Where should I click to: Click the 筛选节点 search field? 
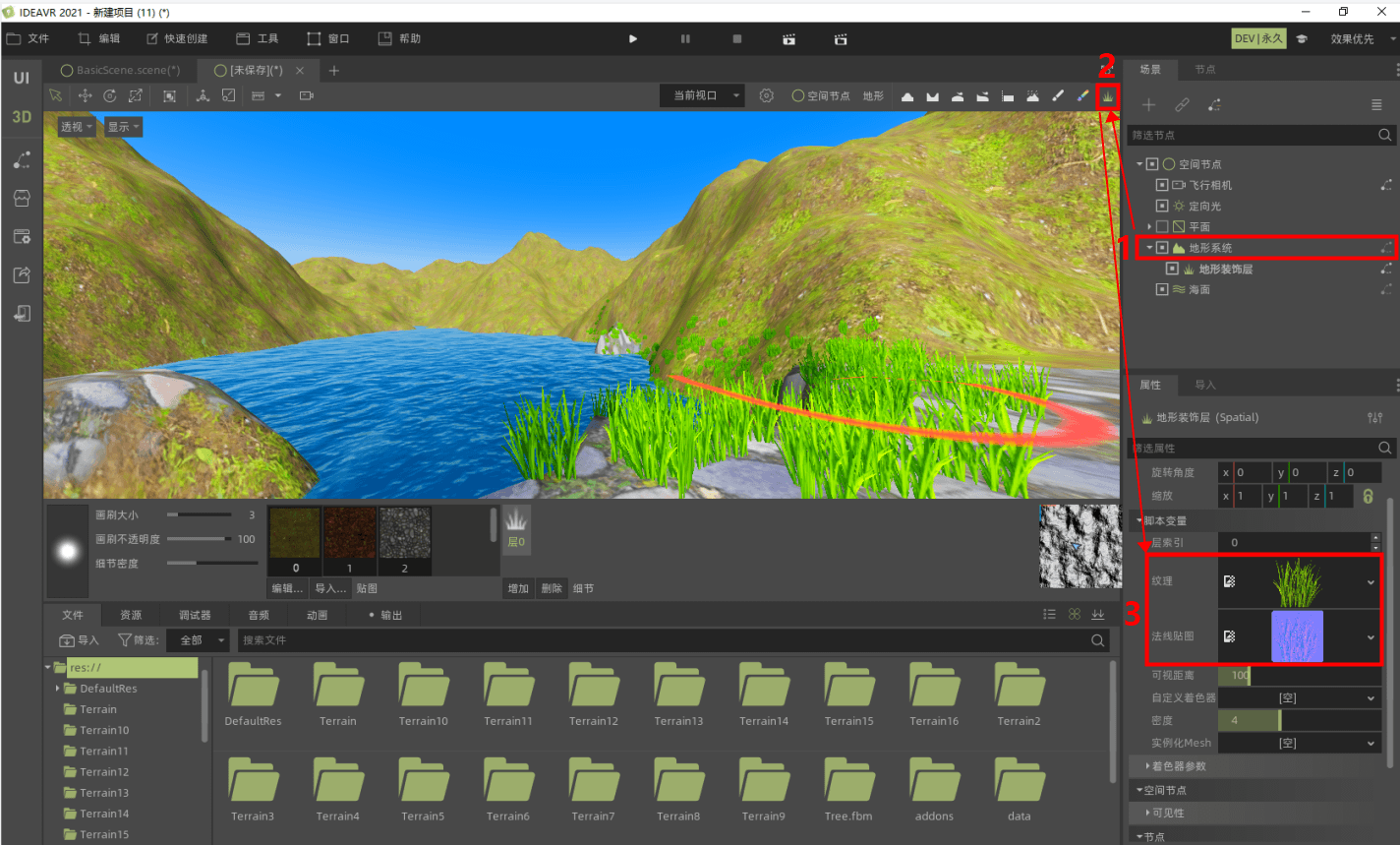tap(1261, 135)
